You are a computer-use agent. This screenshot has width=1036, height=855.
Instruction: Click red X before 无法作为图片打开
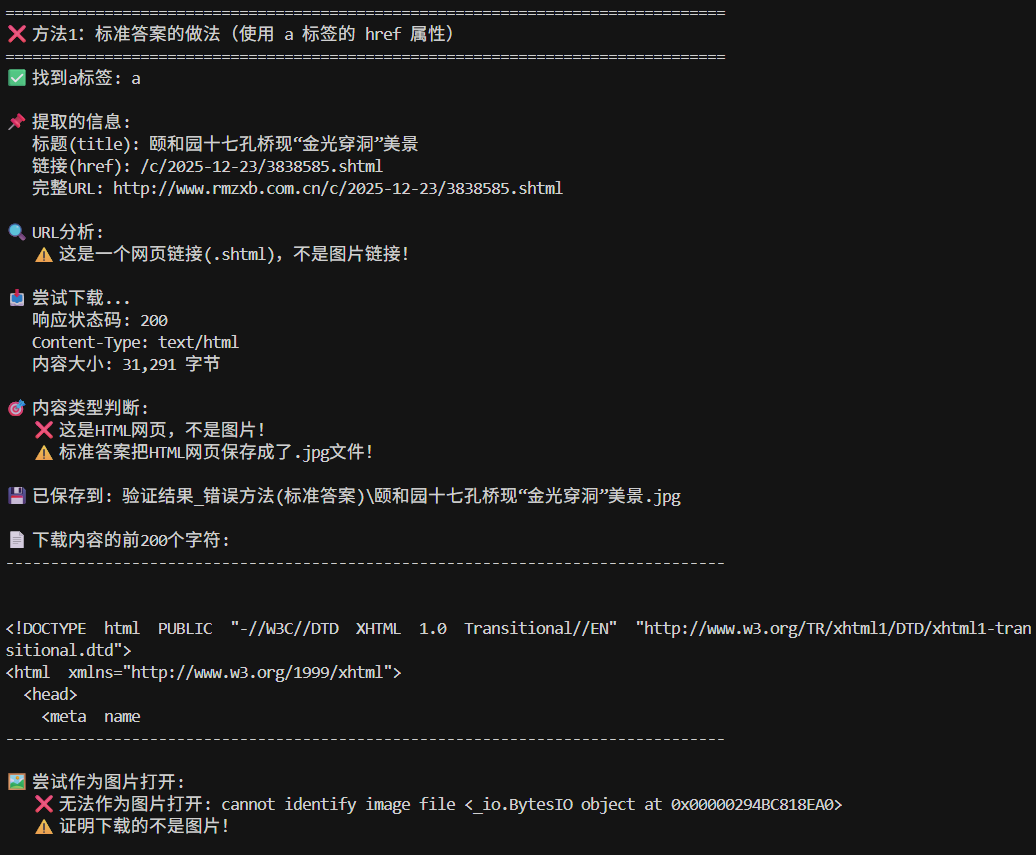(x=44, y=804)
